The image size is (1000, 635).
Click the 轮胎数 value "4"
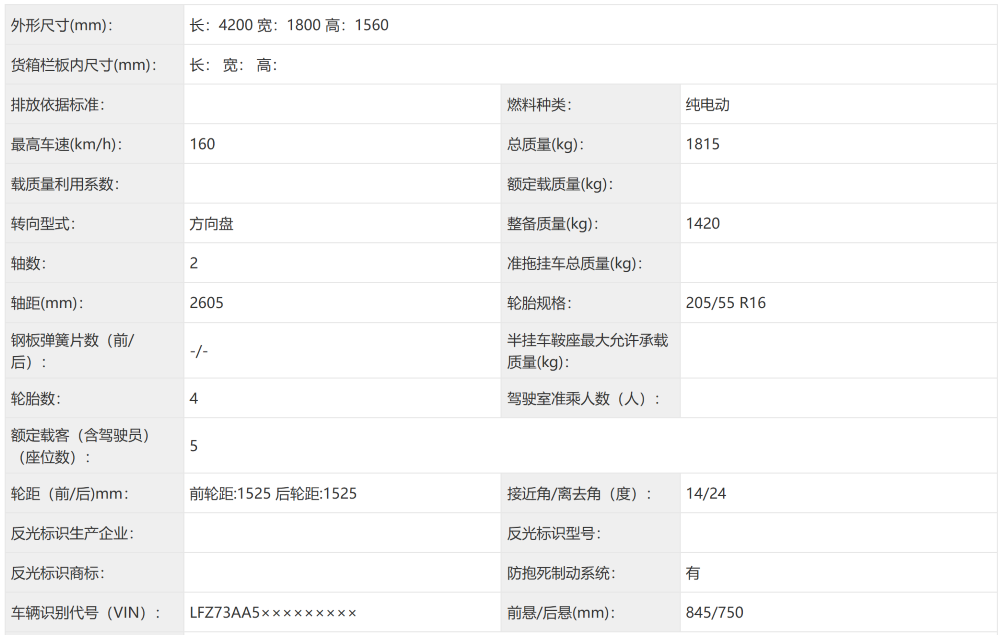[194, 397]
